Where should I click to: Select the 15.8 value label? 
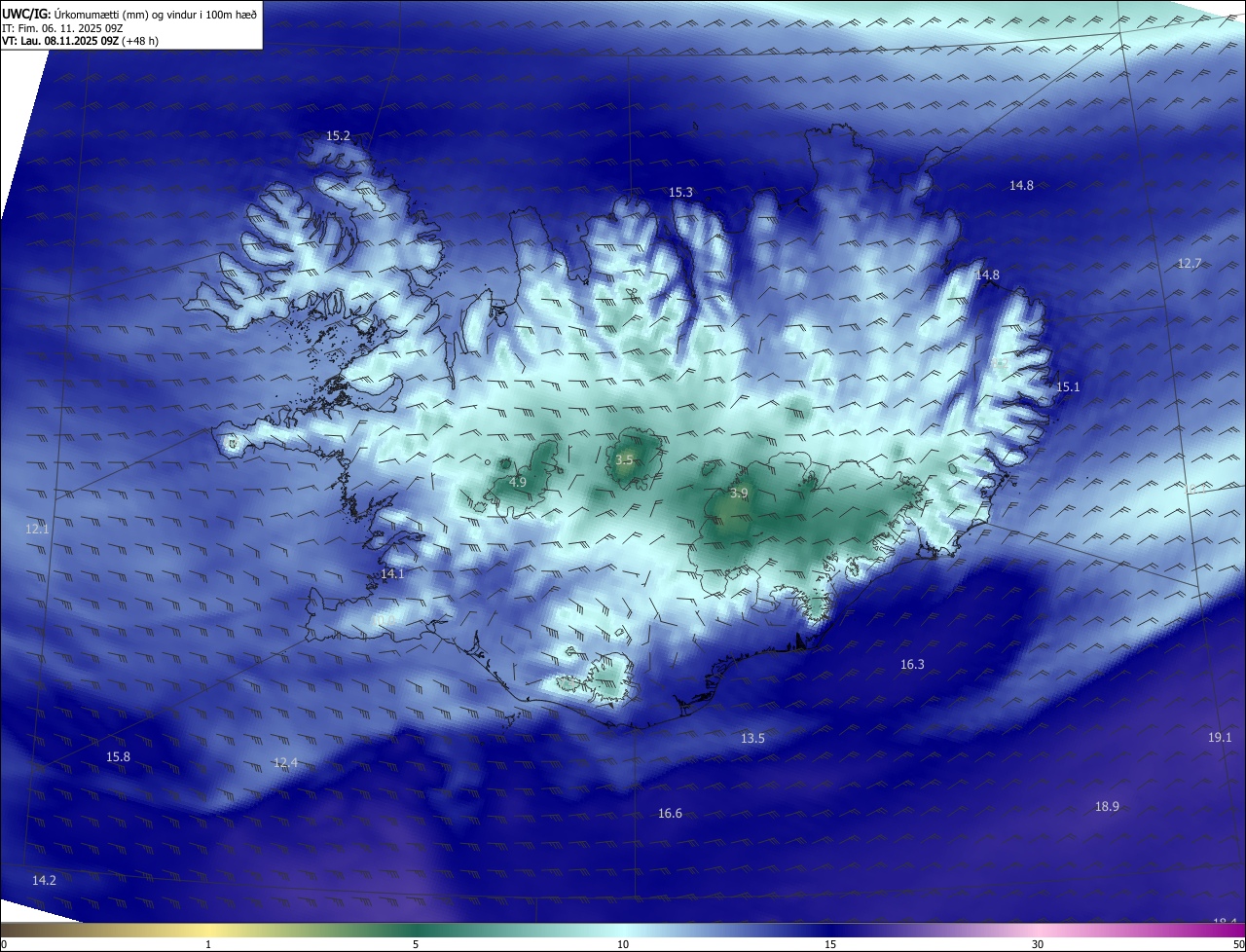[x=118, y=757]
